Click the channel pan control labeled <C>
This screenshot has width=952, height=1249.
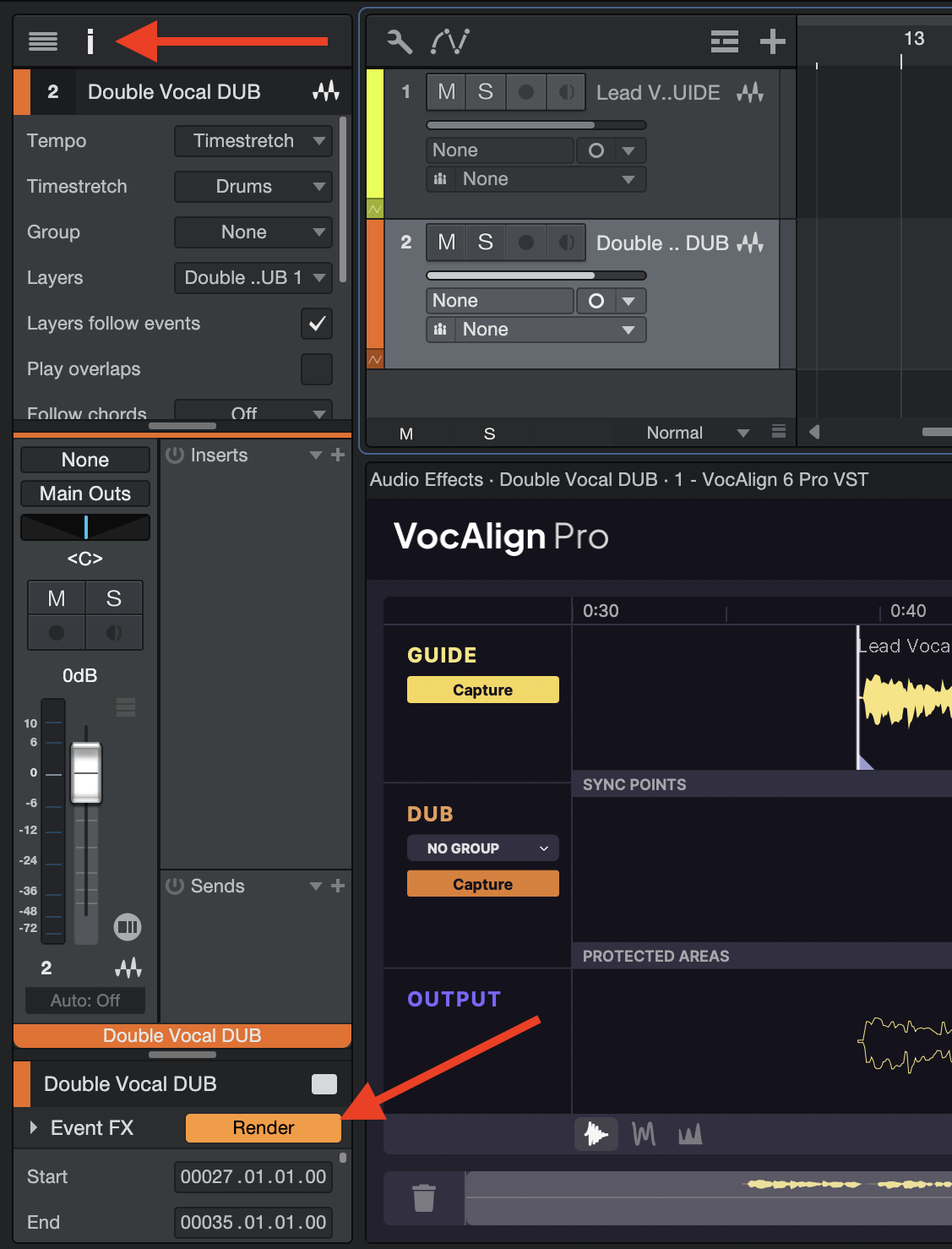click(x=84, y=527)
